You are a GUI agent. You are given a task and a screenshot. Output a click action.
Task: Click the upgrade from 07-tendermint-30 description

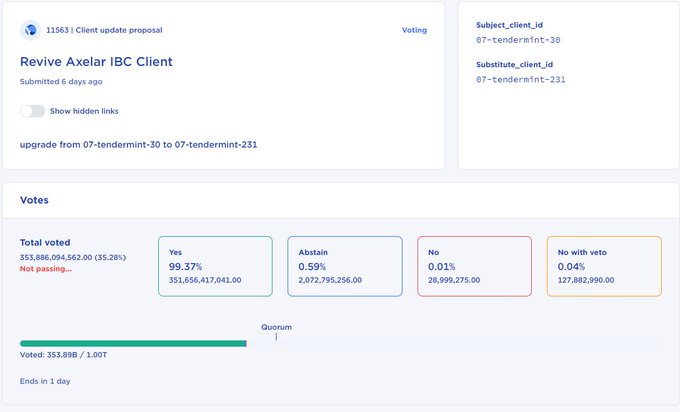pyautogui.click(x=138, y=144)
